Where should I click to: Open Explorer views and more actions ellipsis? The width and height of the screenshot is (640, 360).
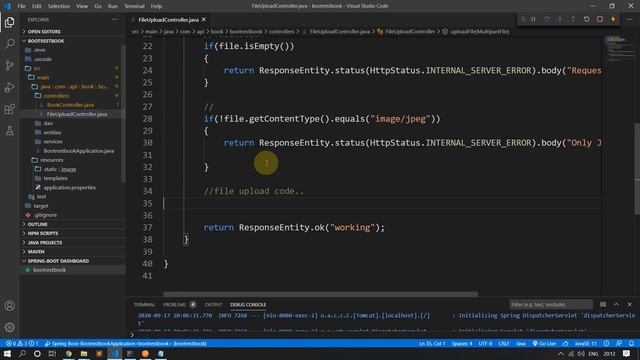pos(115,20)
